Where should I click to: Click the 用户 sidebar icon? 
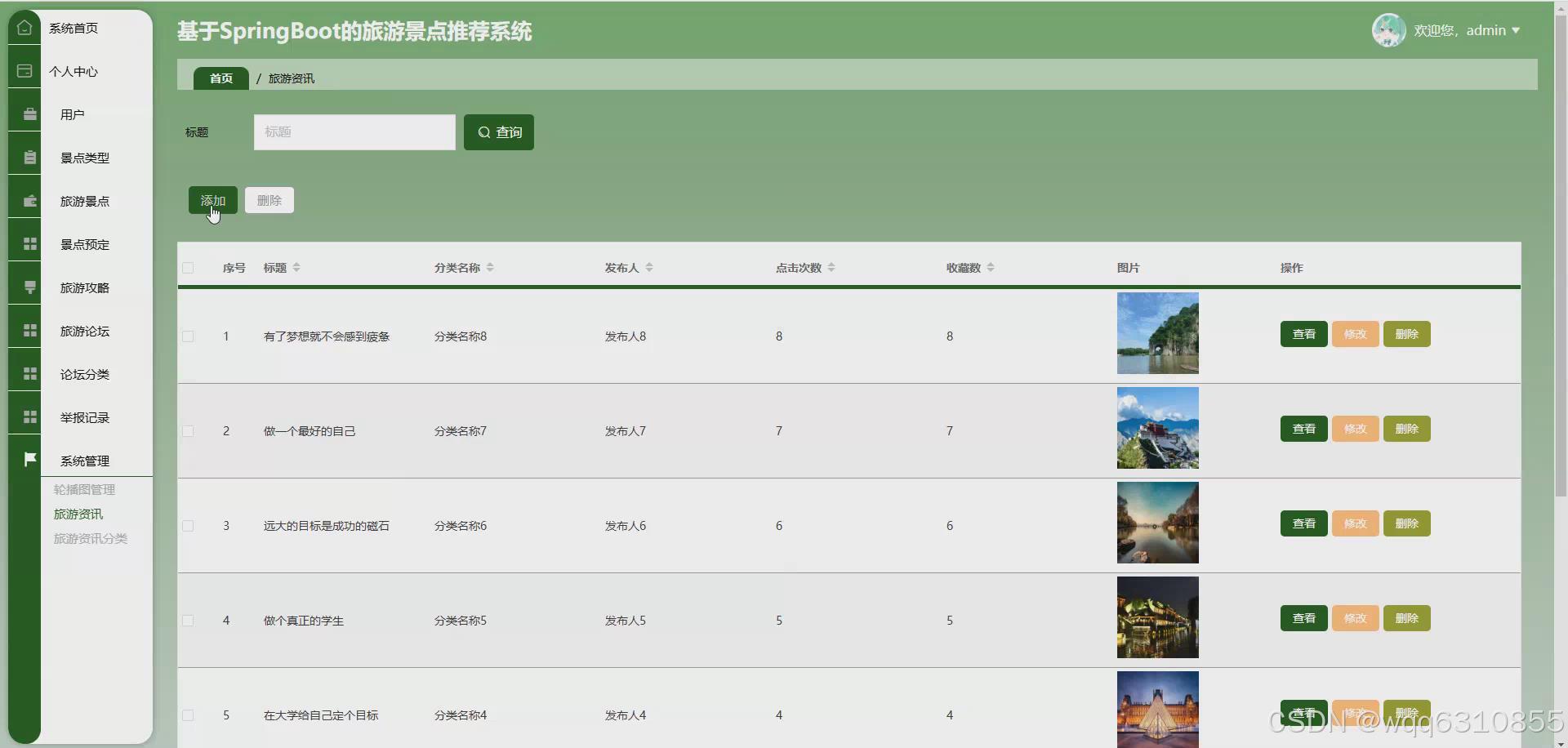pyautogui.click(x=29, y=114)
